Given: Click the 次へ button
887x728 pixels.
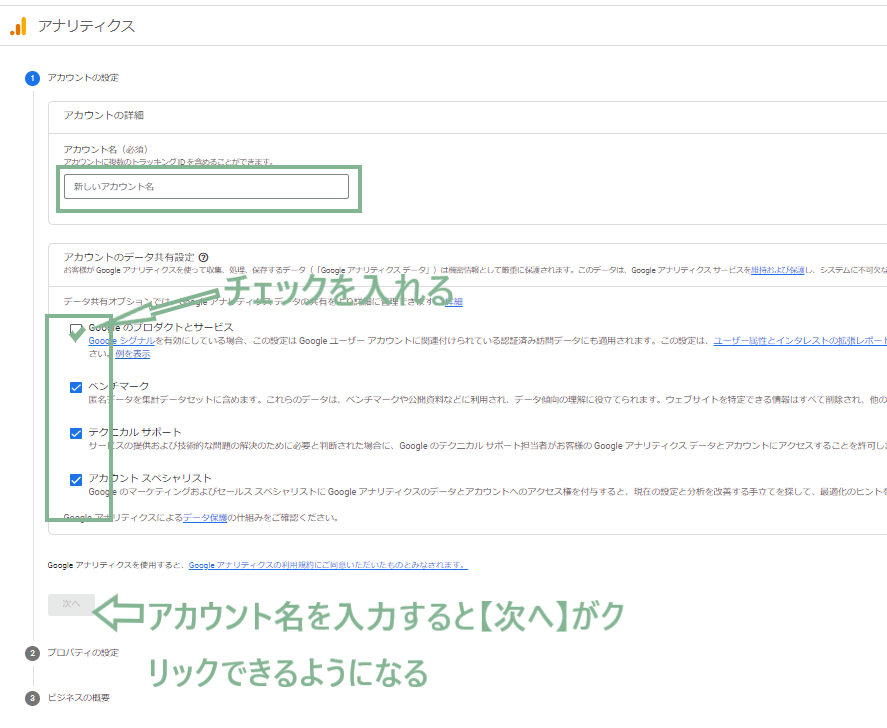Looking at the screenshot, I should click(71, 604).
